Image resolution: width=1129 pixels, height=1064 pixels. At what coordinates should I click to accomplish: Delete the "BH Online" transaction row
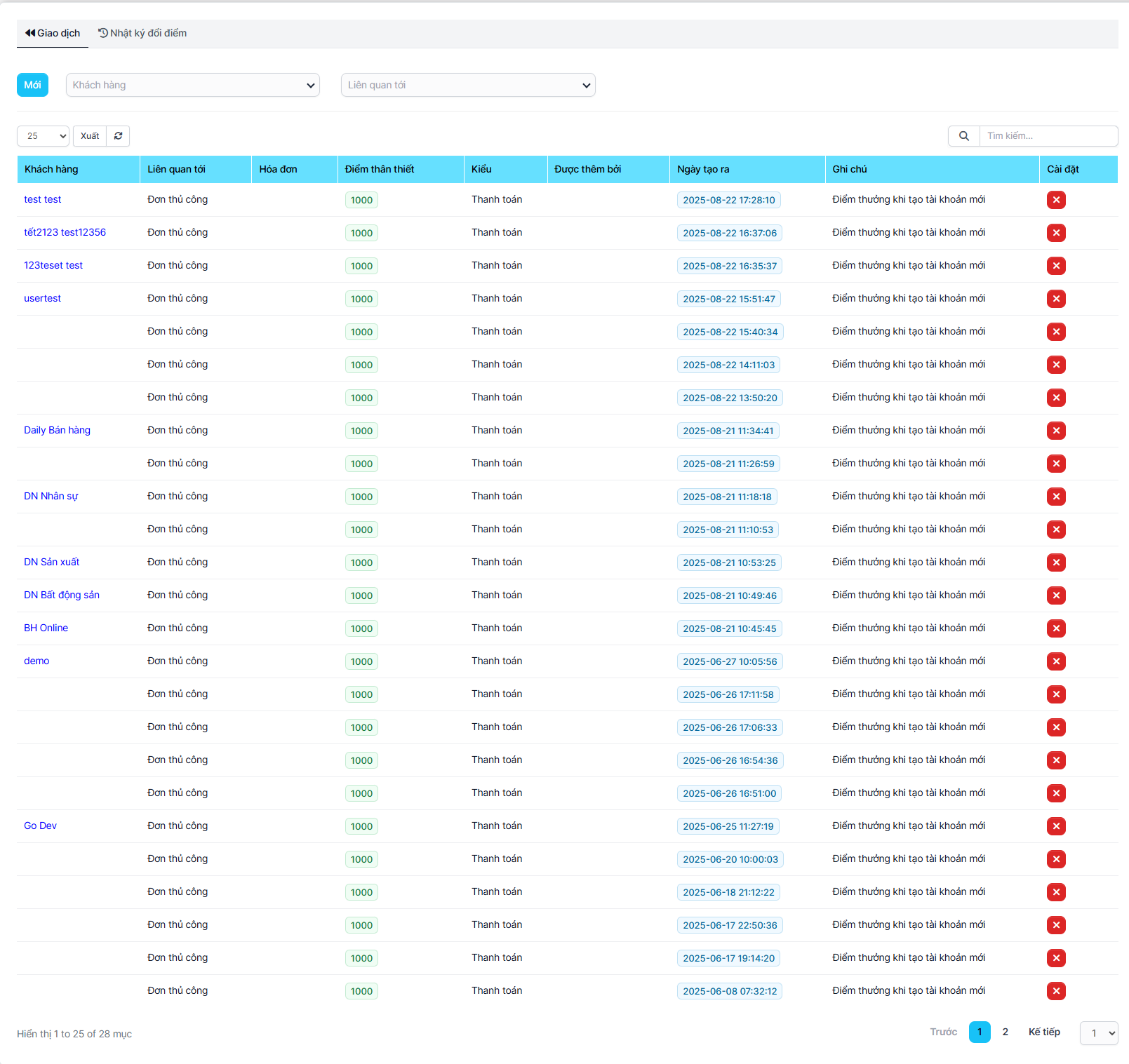click(1056, 628)
